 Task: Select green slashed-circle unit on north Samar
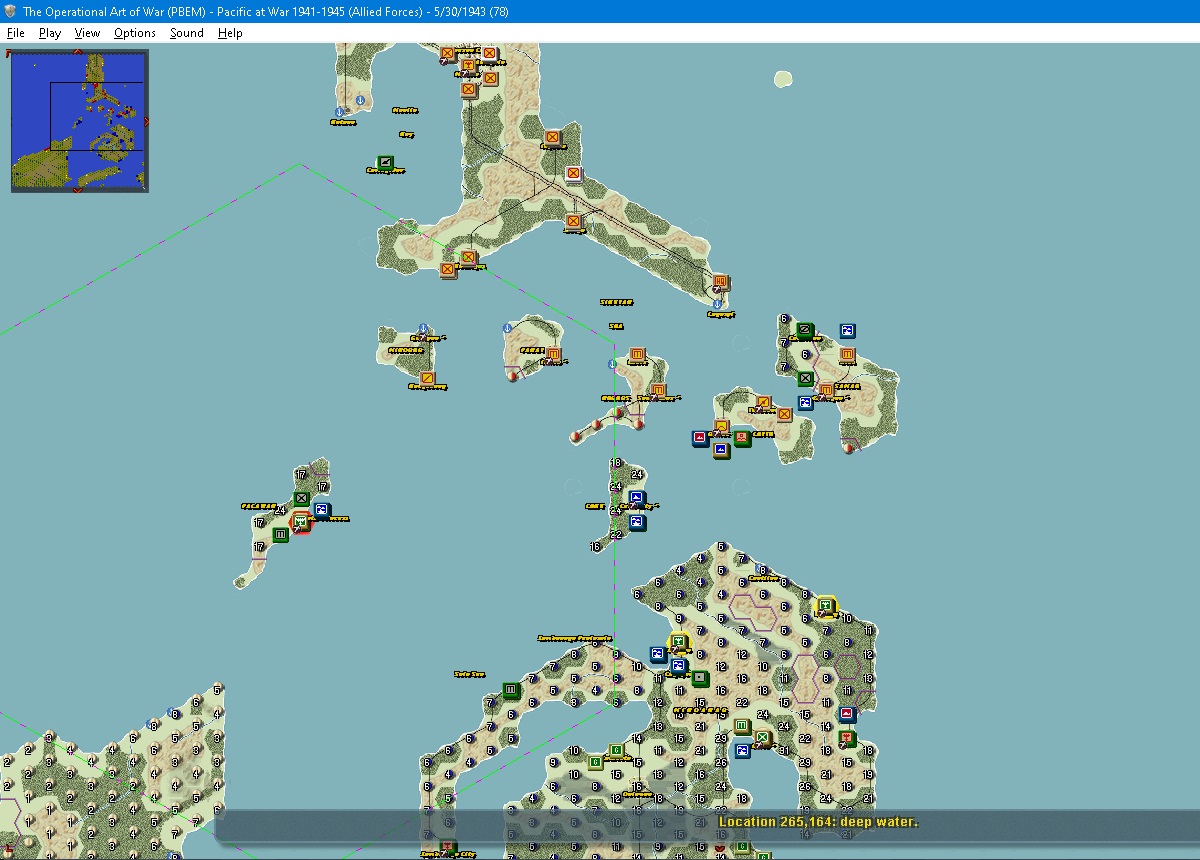click(x=804, y=330)
